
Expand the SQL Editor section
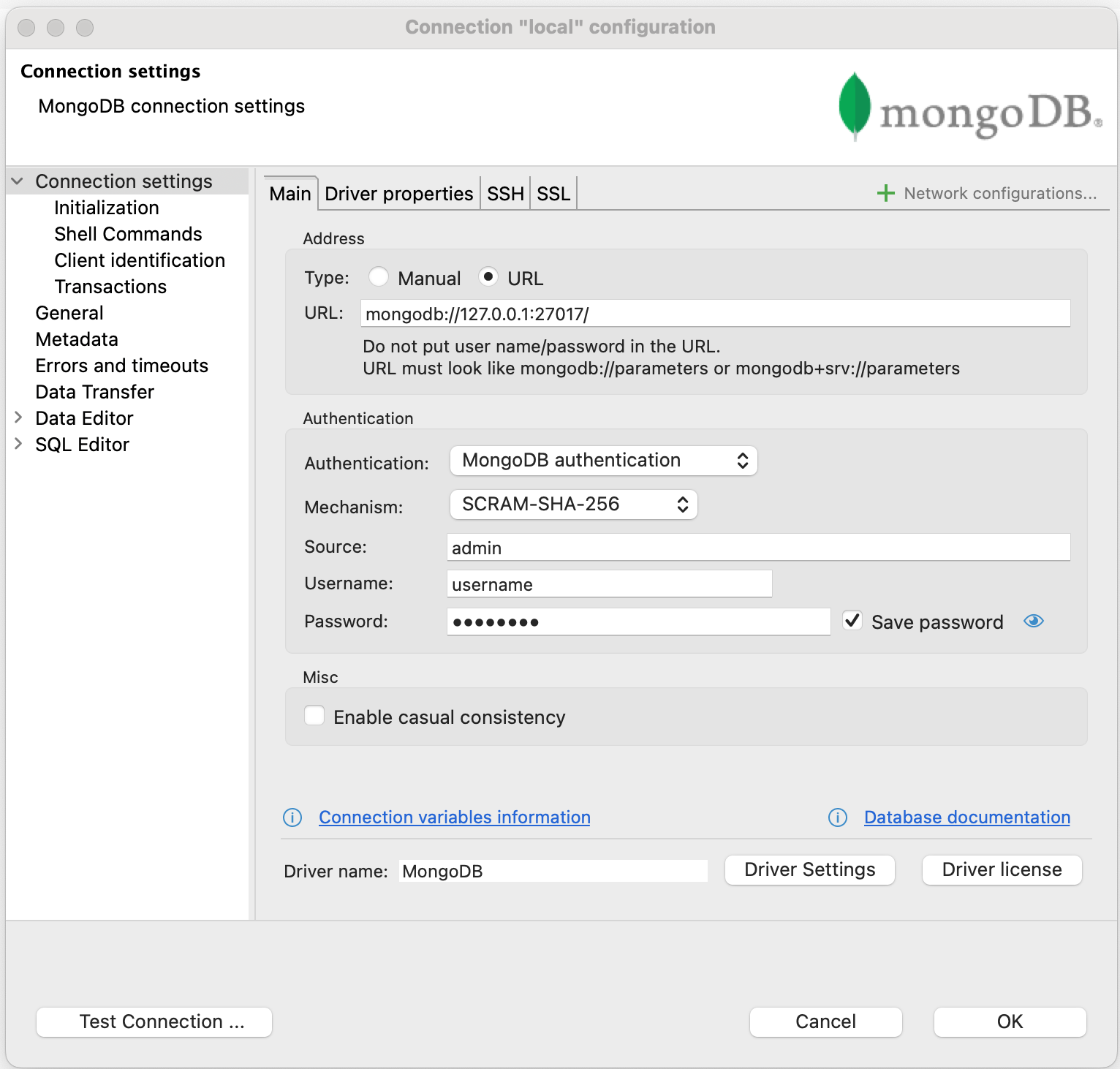[x=18, y=444]
